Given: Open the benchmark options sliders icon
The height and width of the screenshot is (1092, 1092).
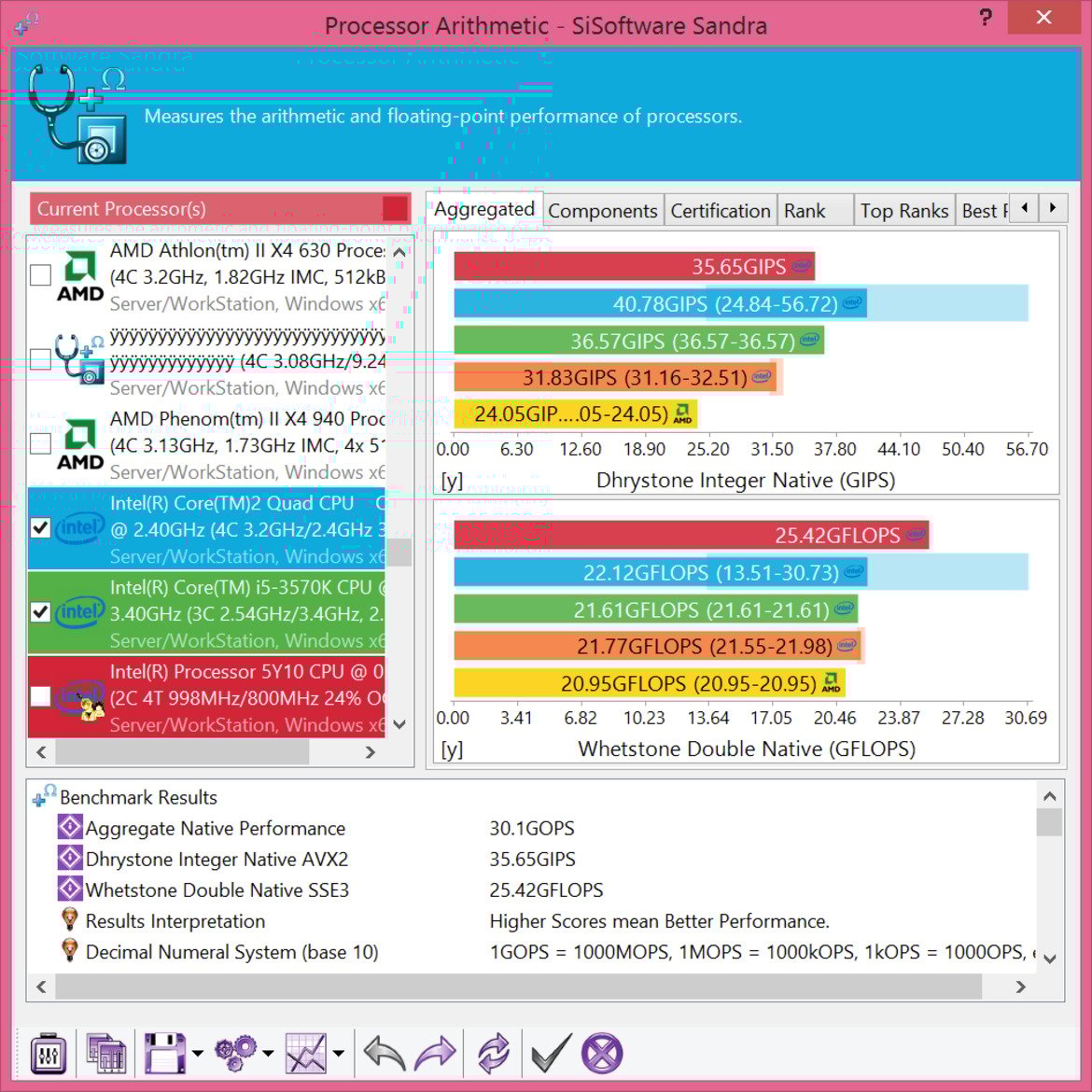Looking at the screenshot, I should (49, 1053).
